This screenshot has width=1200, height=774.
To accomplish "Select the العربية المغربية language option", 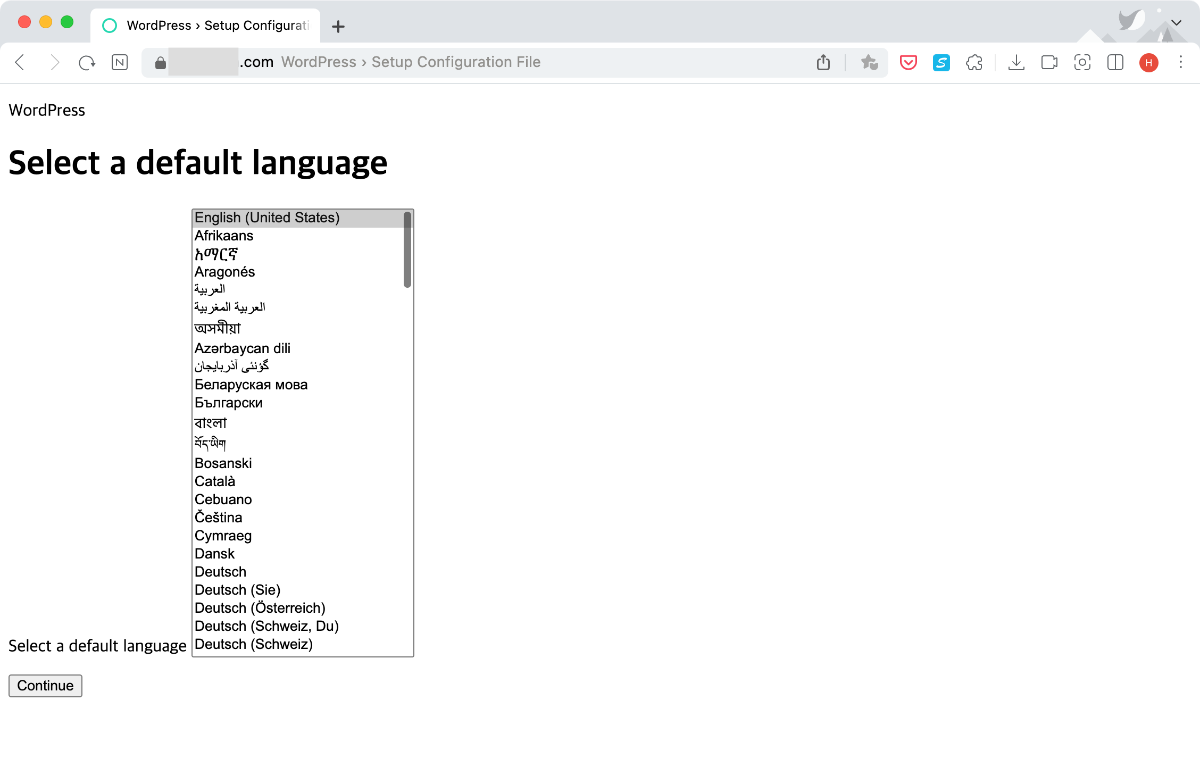I will click(x=297, y=307).
